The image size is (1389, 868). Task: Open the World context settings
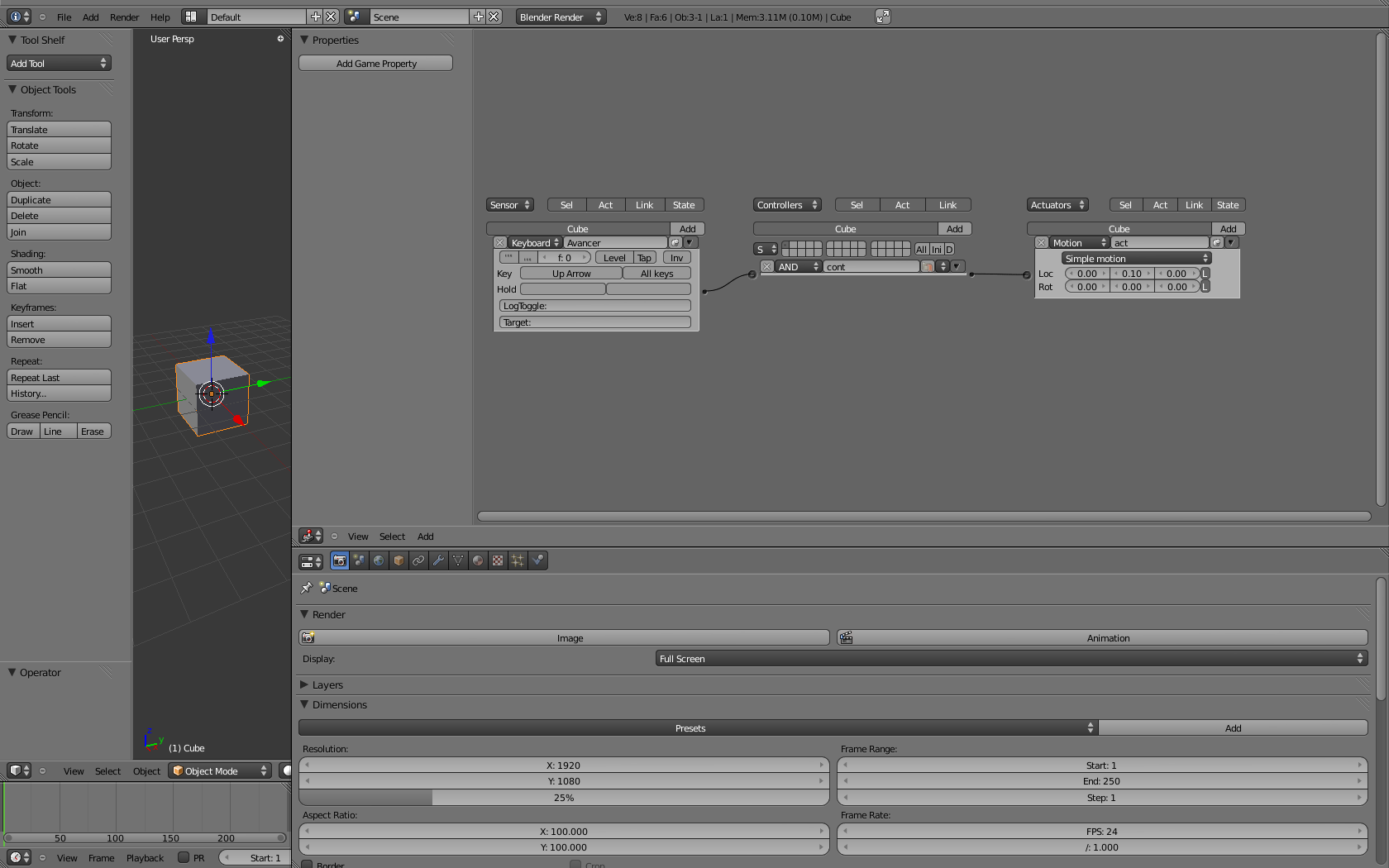point(379,560)
